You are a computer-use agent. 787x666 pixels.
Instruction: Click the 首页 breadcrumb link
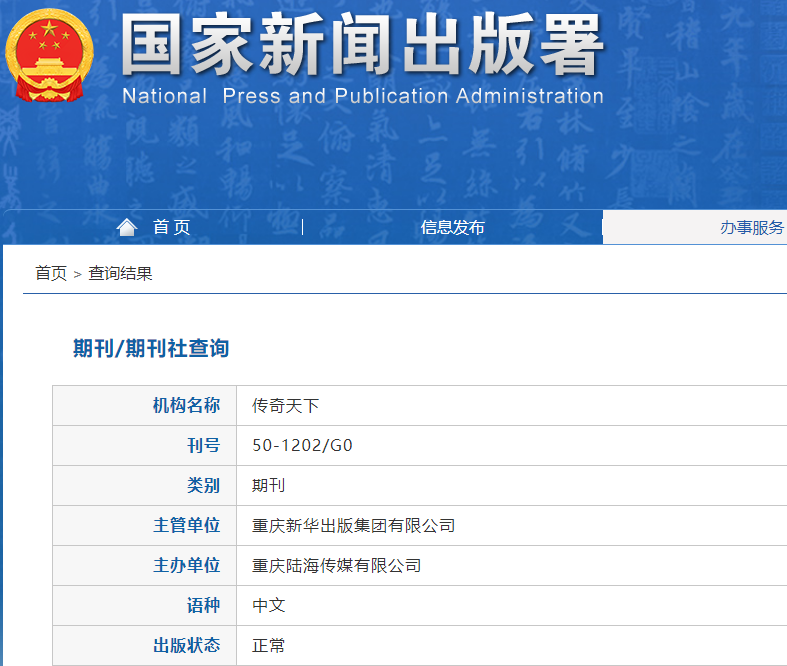click(51, 273)
